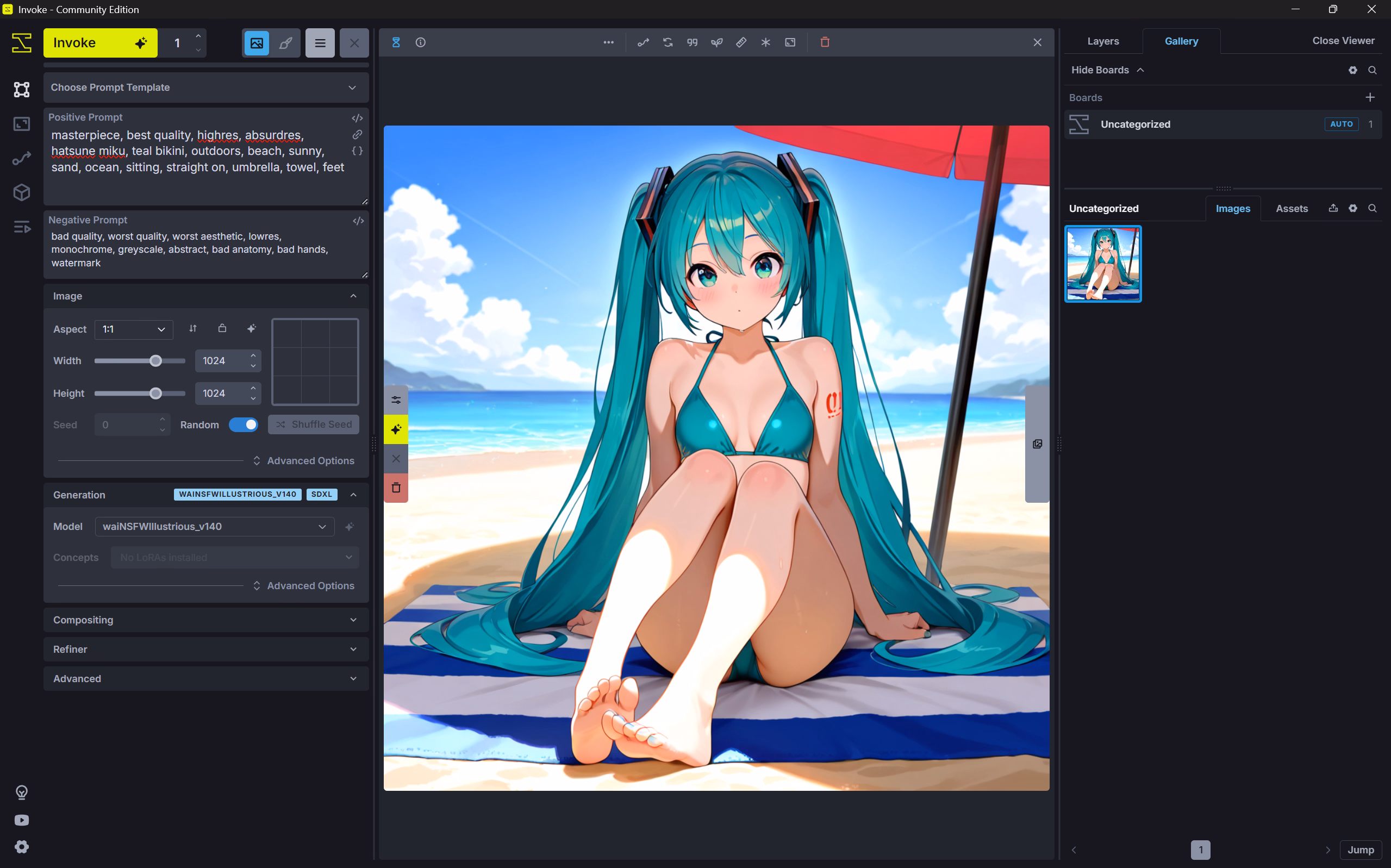The height and width of the screenshot is (868, 1391).
Task: Add a new board with plus button
Action: (1370, 98)
